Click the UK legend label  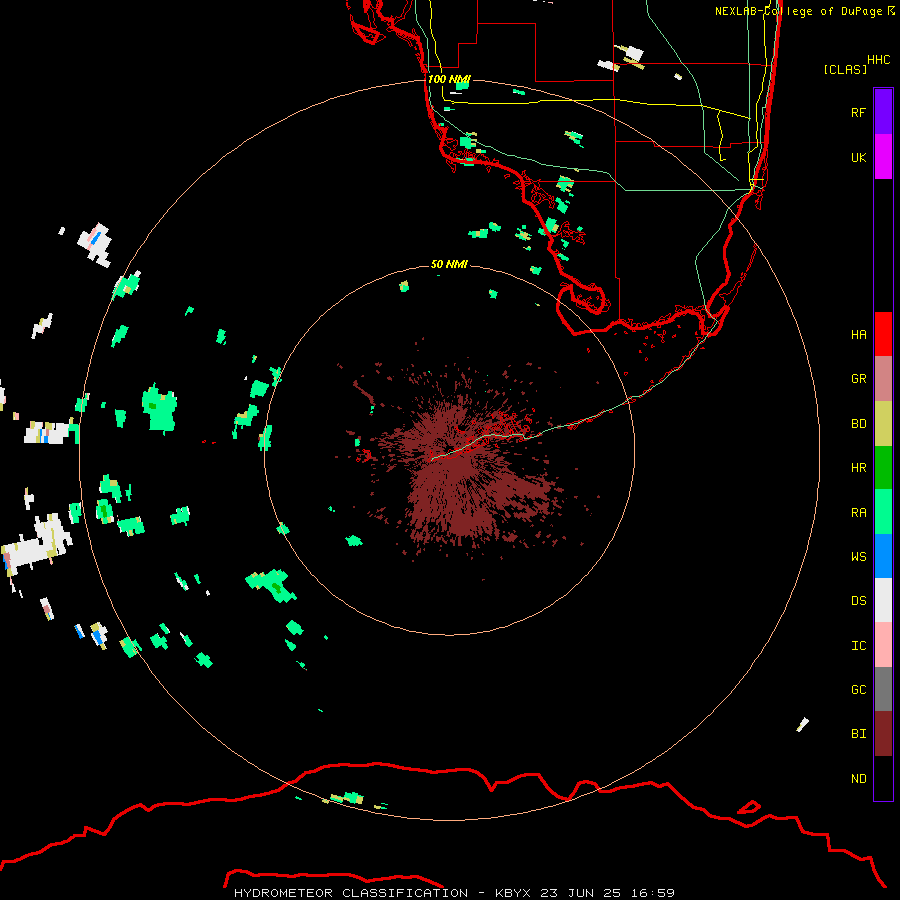858,157
